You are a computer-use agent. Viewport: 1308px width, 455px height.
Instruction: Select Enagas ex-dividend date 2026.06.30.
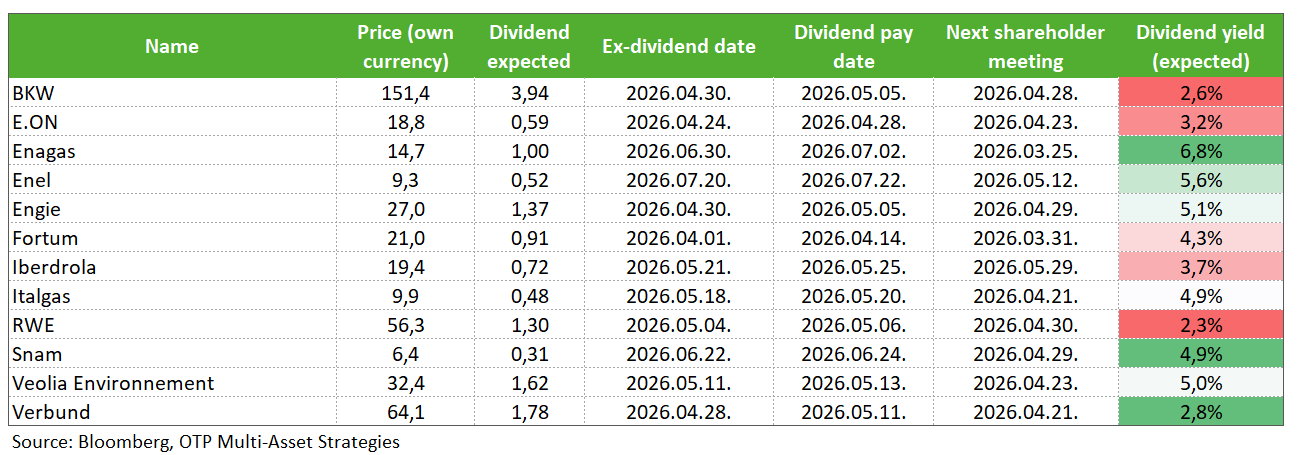(x=679, y=151)
